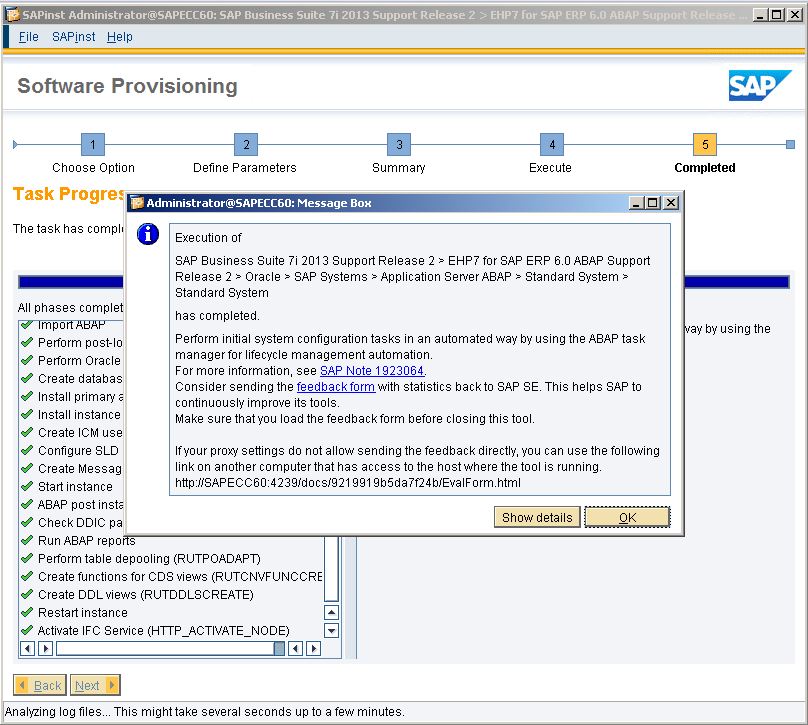This screenshot has height=725, width=808.
Task: Click the status bar Analyzing log files text
Action: [x=205, y=712]
